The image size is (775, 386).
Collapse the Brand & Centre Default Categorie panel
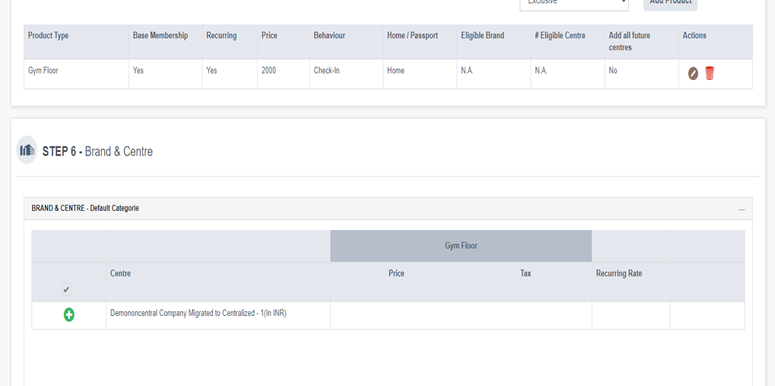pos(741,210)
